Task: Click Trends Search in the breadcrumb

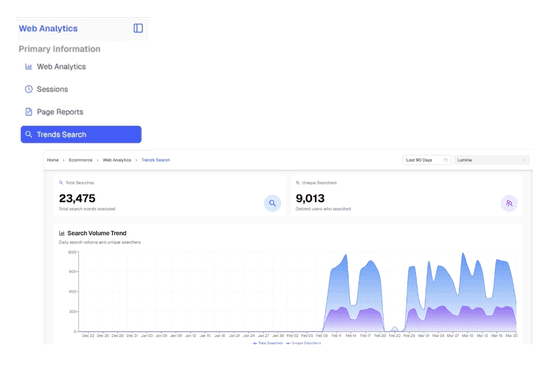Action: 156,160
